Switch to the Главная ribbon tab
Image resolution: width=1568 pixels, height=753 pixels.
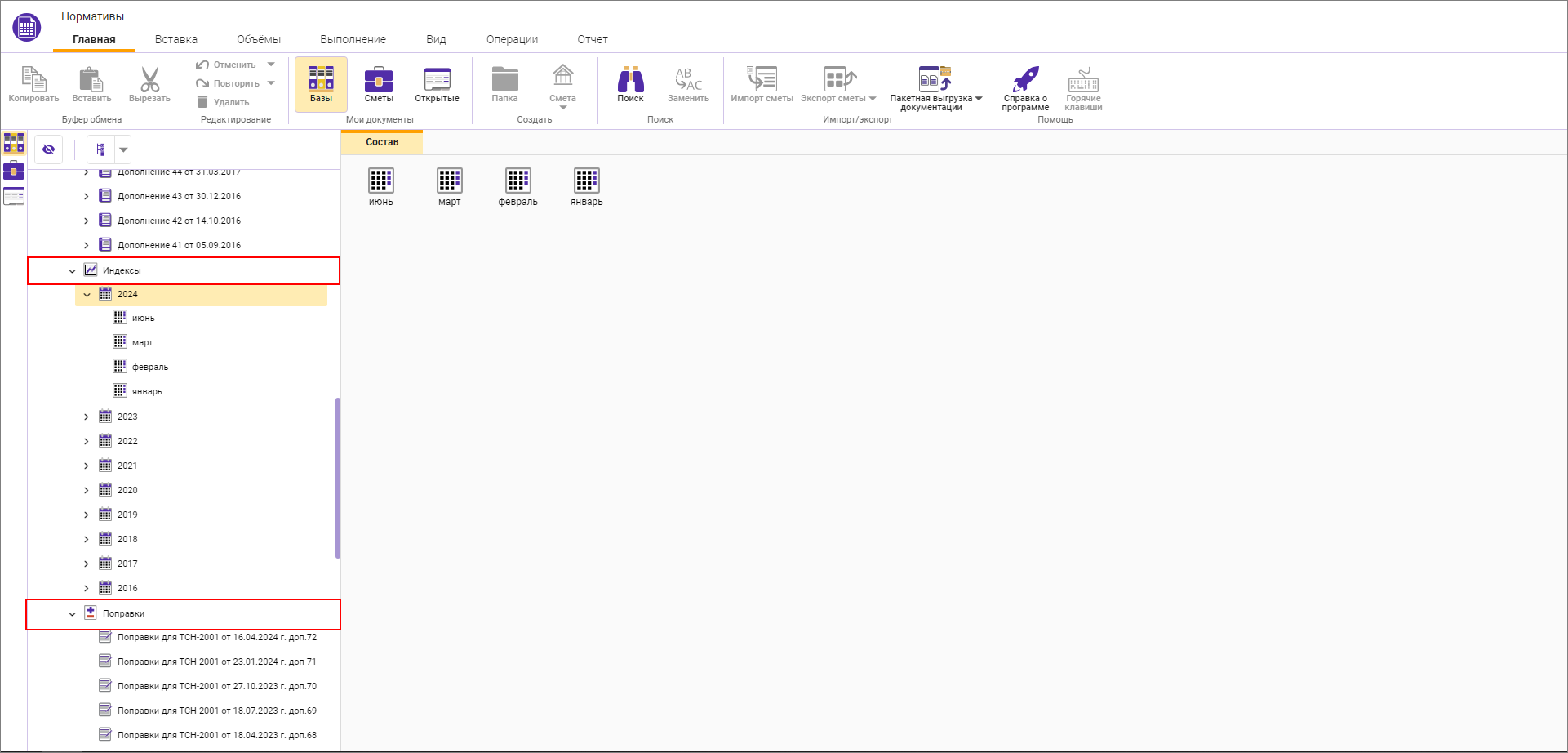[x=94, y=39]
